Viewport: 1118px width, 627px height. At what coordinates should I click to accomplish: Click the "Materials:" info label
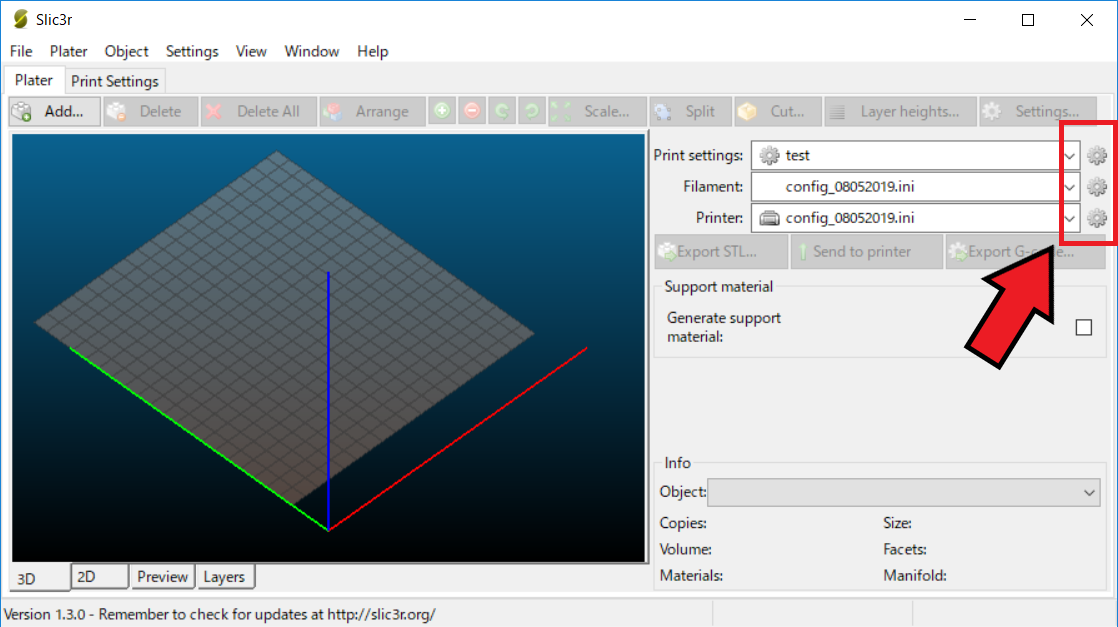[691, 576]
